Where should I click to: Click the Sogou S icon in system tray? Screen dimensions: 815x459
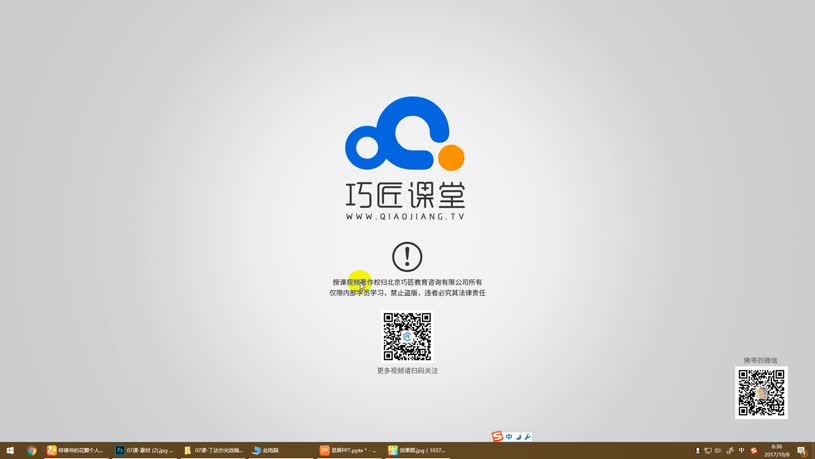click(754, 451)
